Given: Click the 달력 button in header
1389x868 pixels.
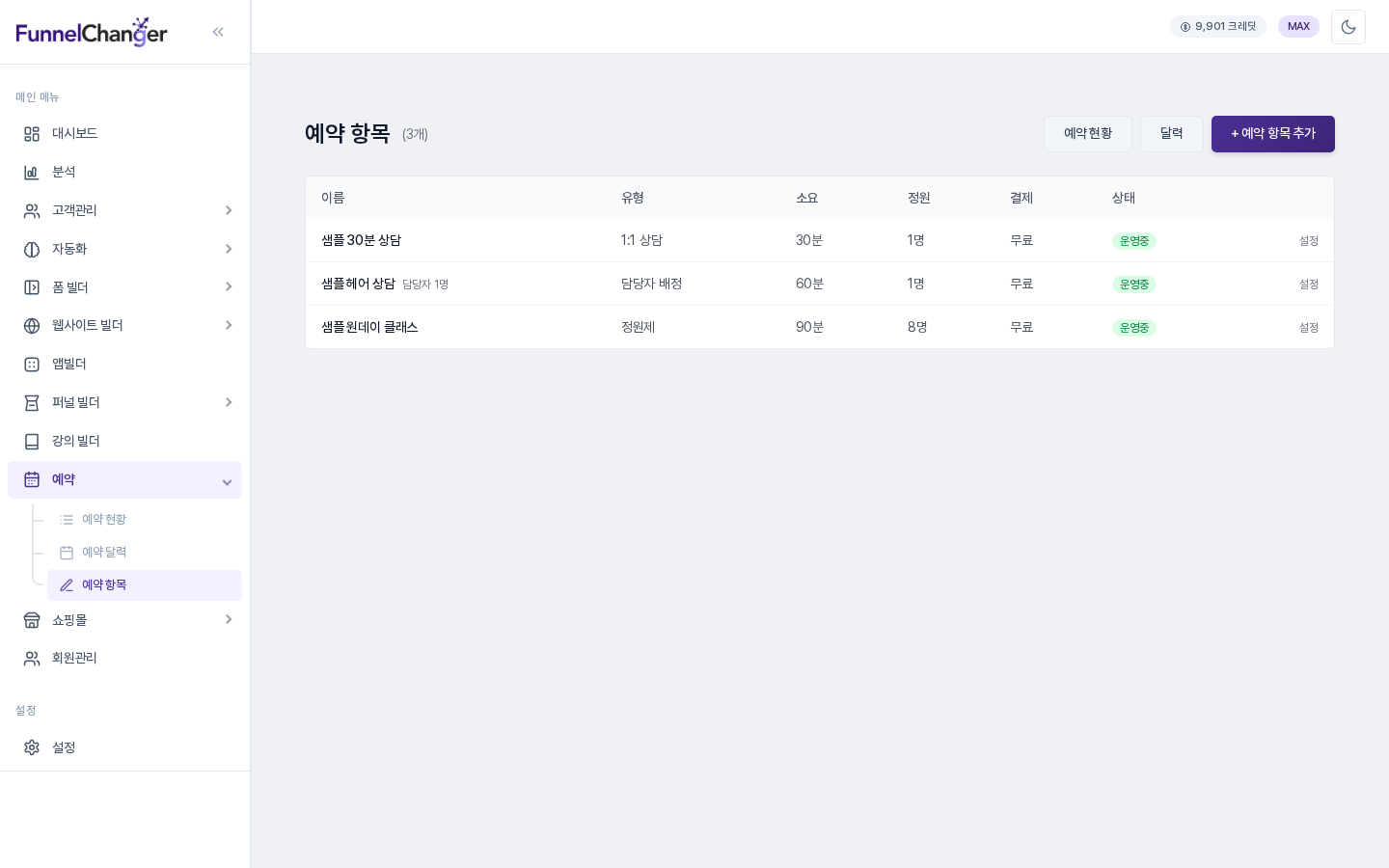Looking at the screenshot, I should pos(1172,134).
